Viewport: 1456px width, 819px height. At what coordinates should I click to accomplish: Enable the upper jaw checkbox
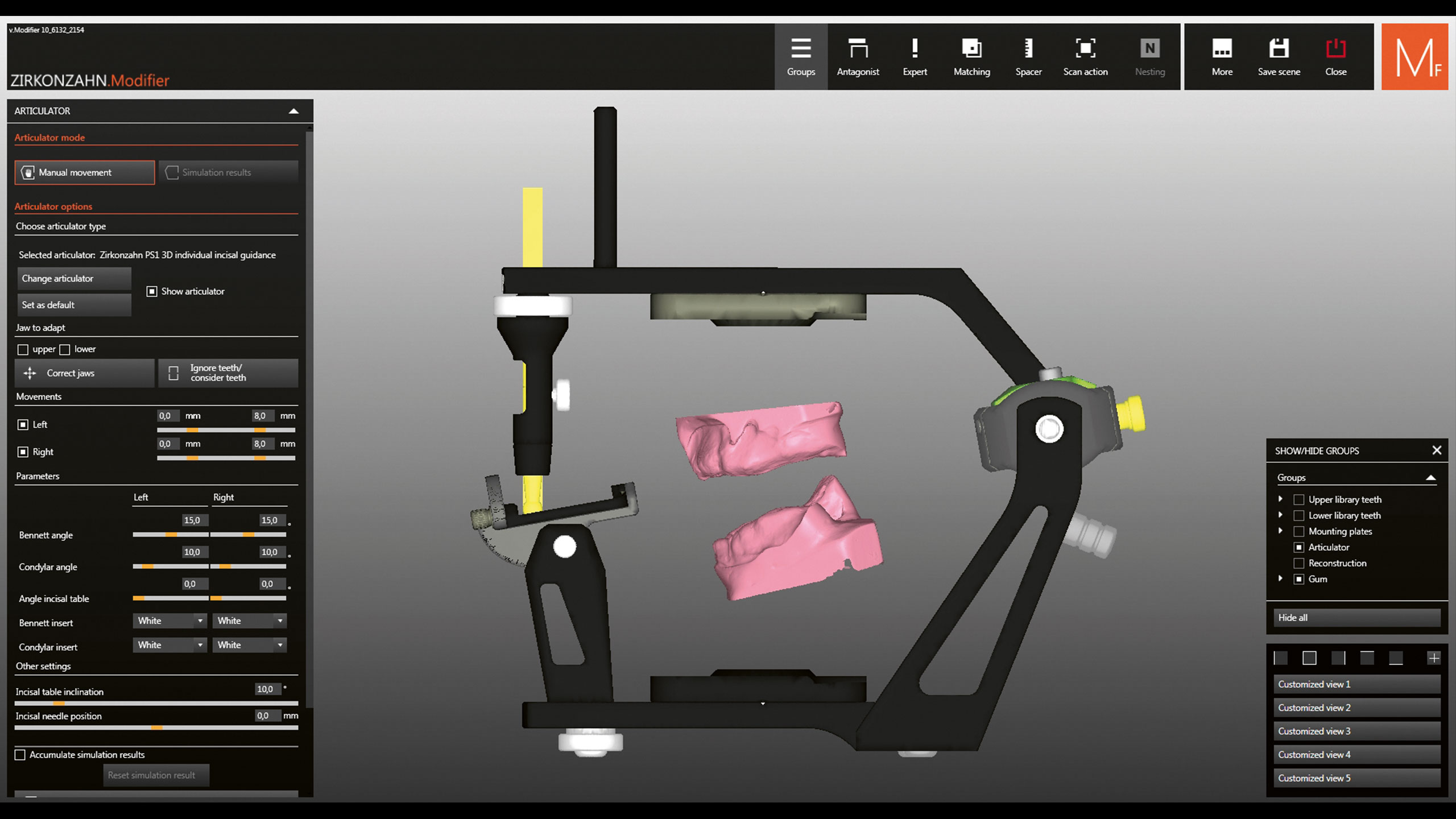point(23,349)
